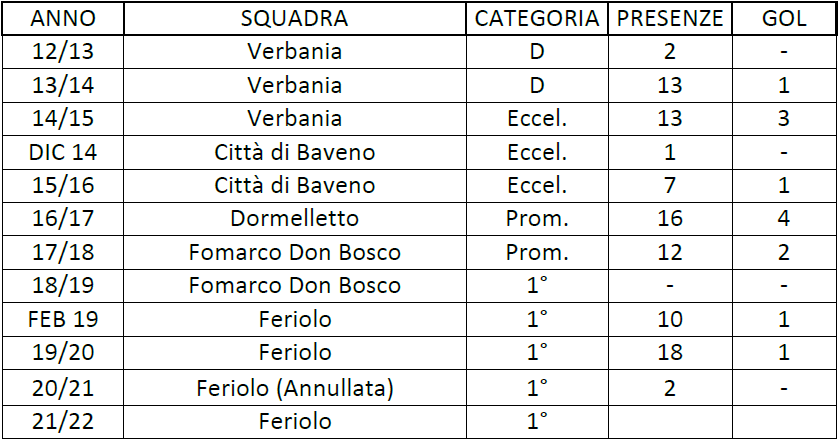Select the DIC 14 row label

[63, 153]
